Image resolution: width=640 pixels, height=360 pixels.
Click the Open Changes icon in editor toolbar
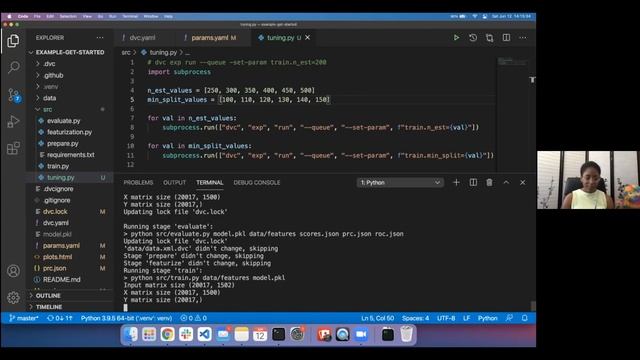[489, 38]
